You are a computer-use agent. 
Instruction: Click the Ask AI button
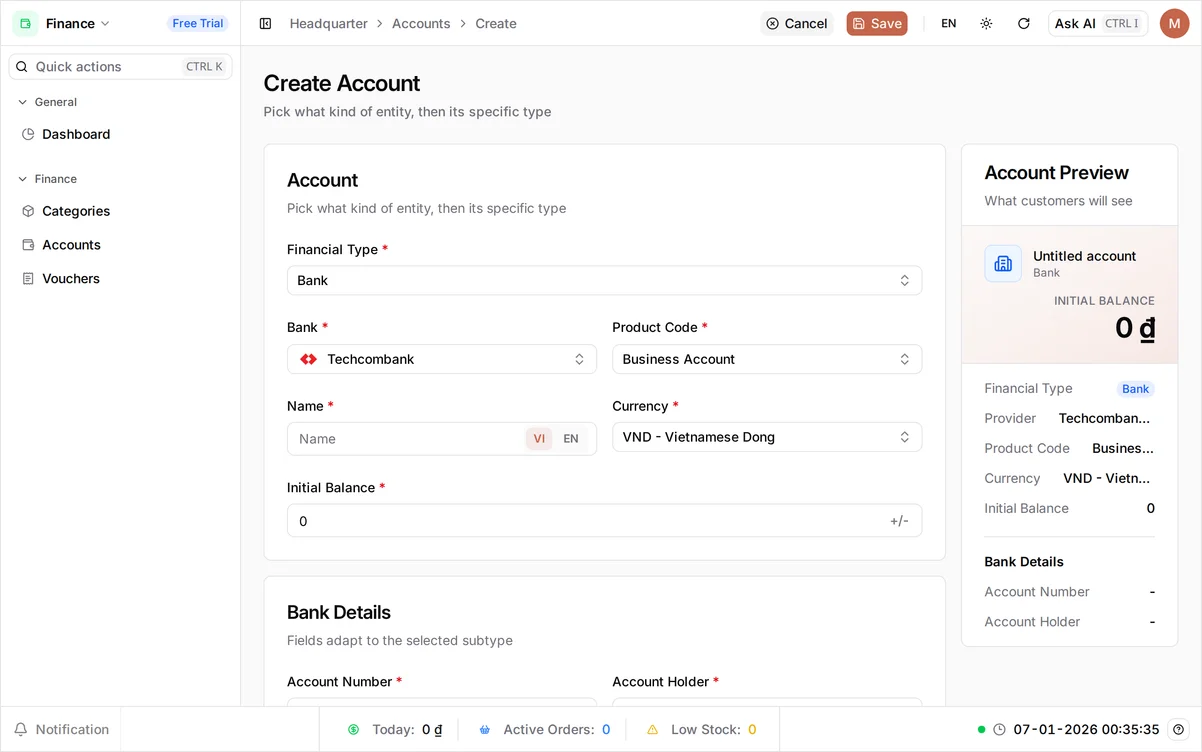[x=1098, y=23]
